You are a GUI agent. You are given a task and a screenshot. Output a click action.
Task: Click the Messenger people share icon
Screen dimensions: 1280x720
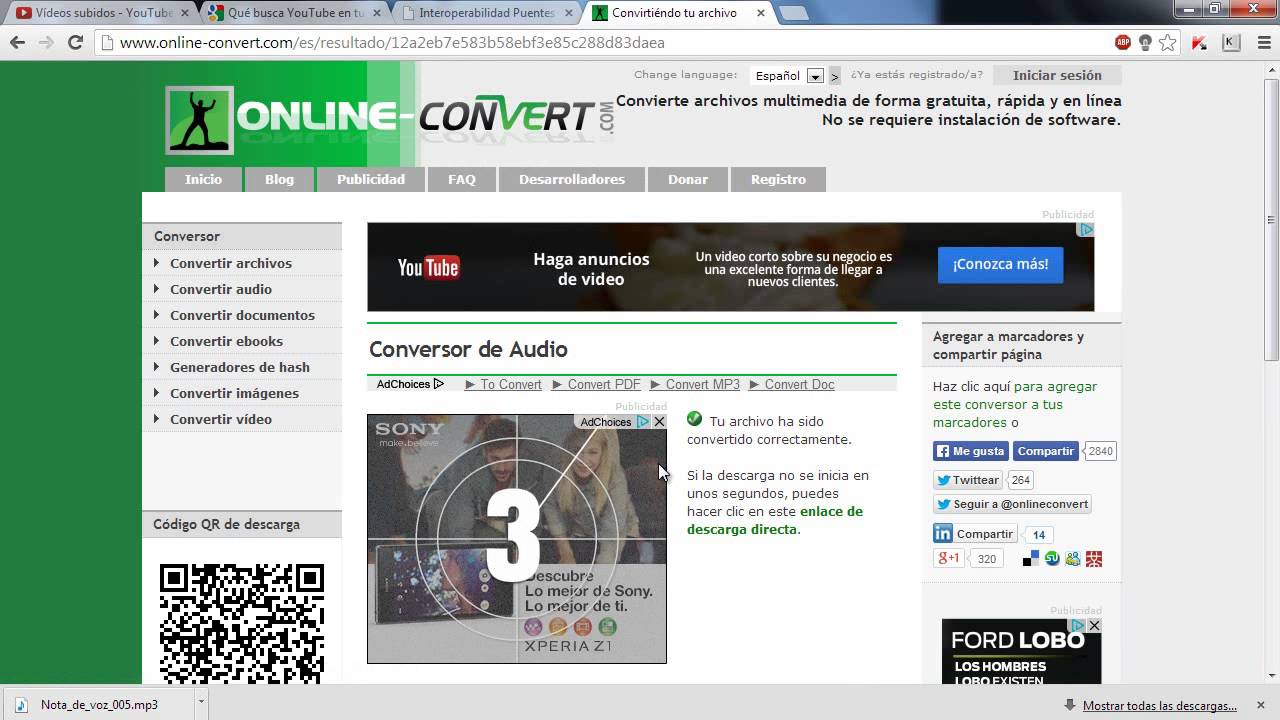click(1073, 558)
